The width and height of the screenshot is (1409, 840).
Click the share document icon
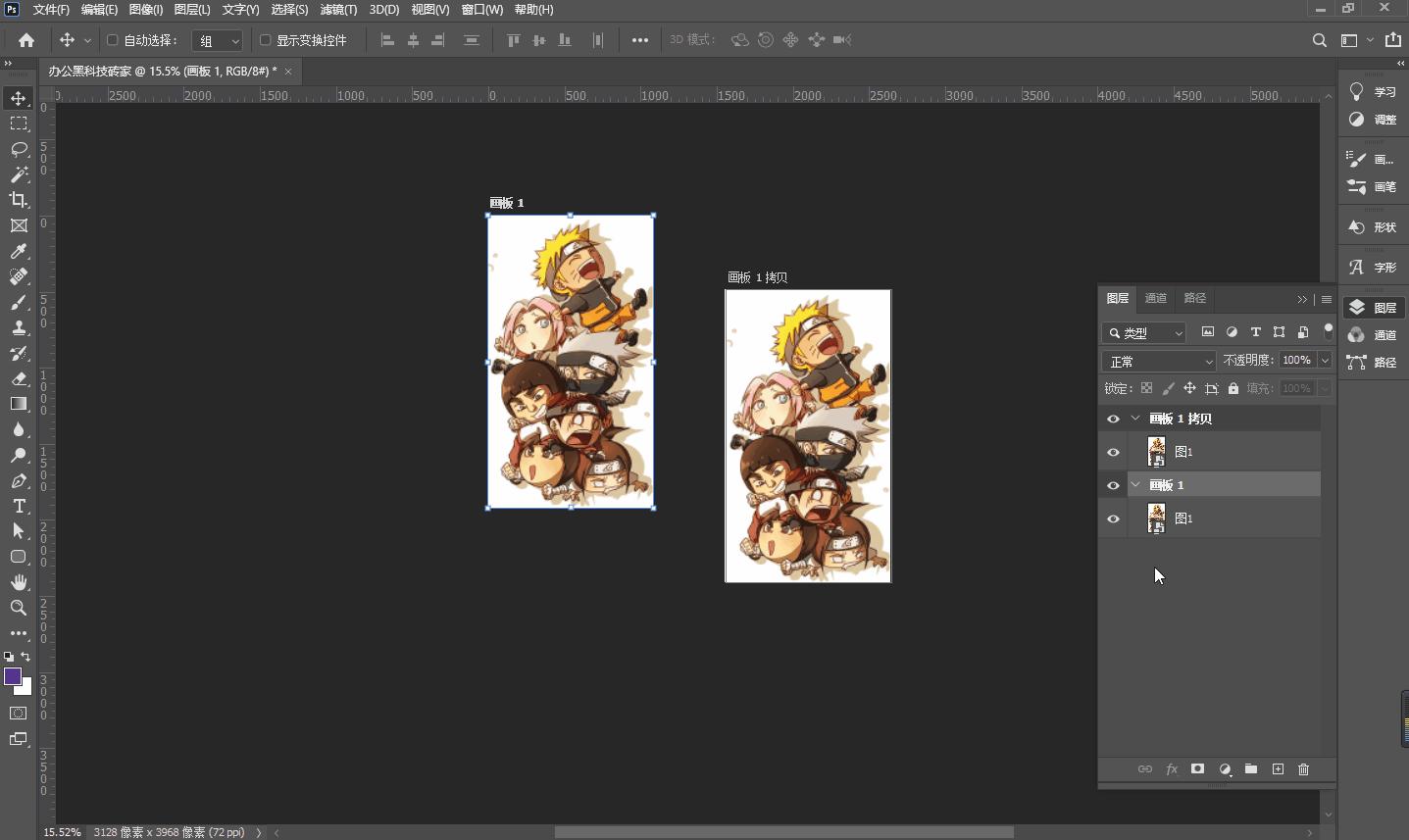1393,40
